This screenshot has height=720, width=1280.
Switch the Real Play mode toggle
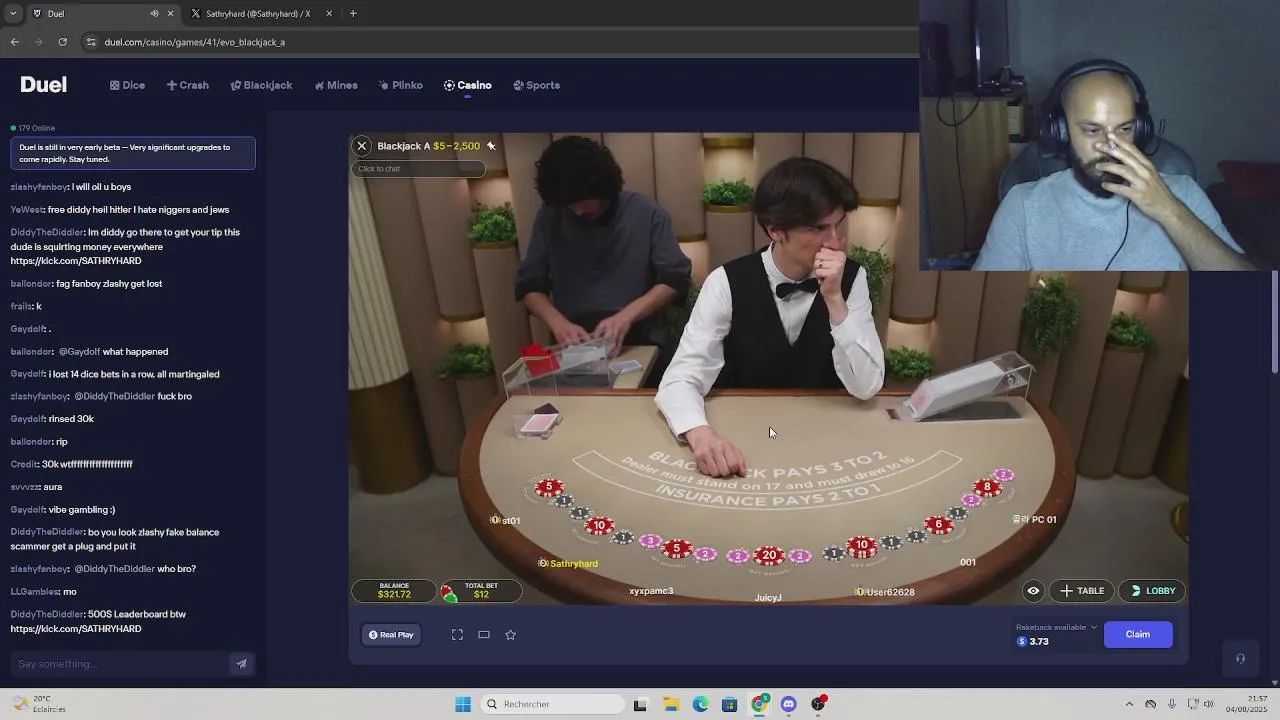(x=391, y=634)
